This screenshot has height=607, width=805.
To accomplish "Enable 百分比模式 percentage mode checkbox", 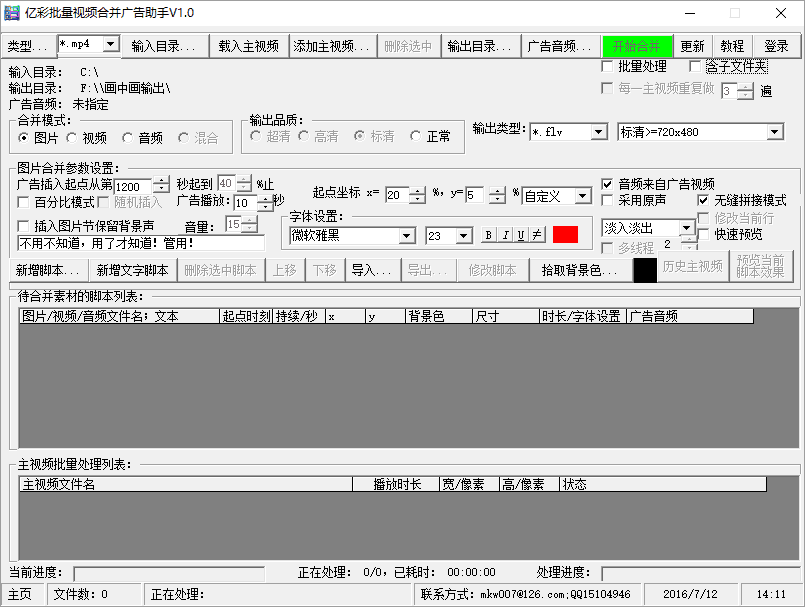I will click(24, 202).
